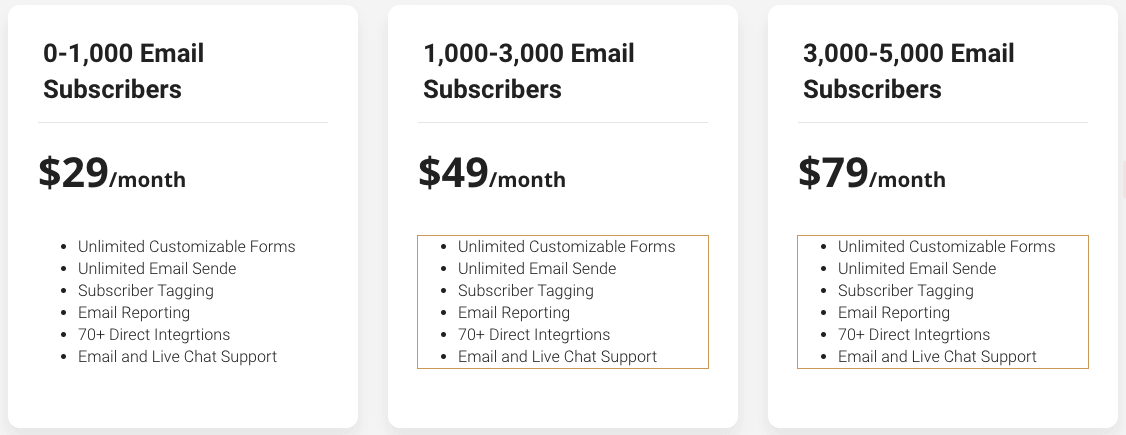Viewport: 1126px width, 435px height.
Task: Click Unlimited Customizable Forms in $49 plan
Action: click(x=567, y=247)
